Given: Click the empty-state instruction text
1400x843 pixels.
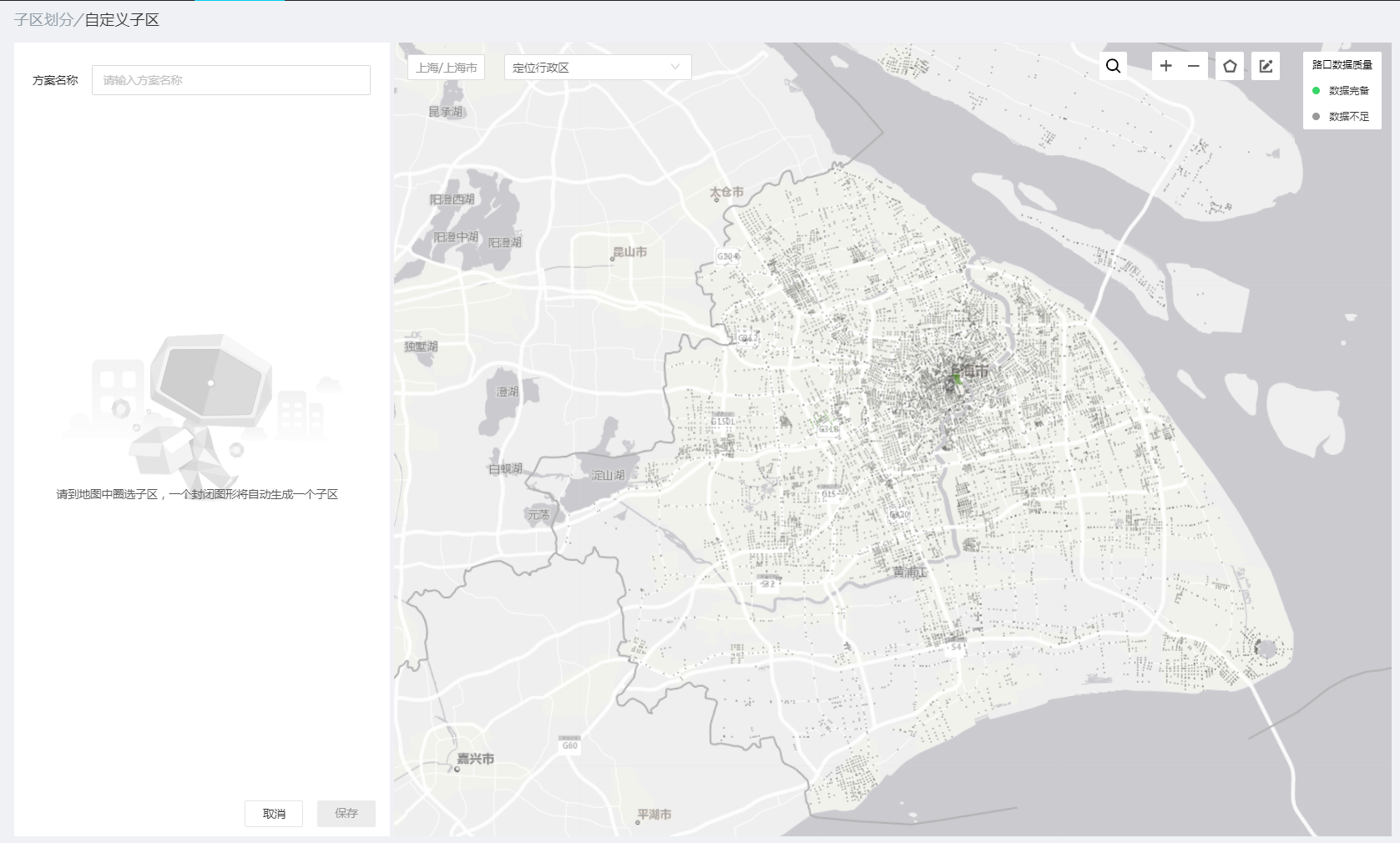Looking at the screenshot, I should pyautogui.click(x=197, y=494).
